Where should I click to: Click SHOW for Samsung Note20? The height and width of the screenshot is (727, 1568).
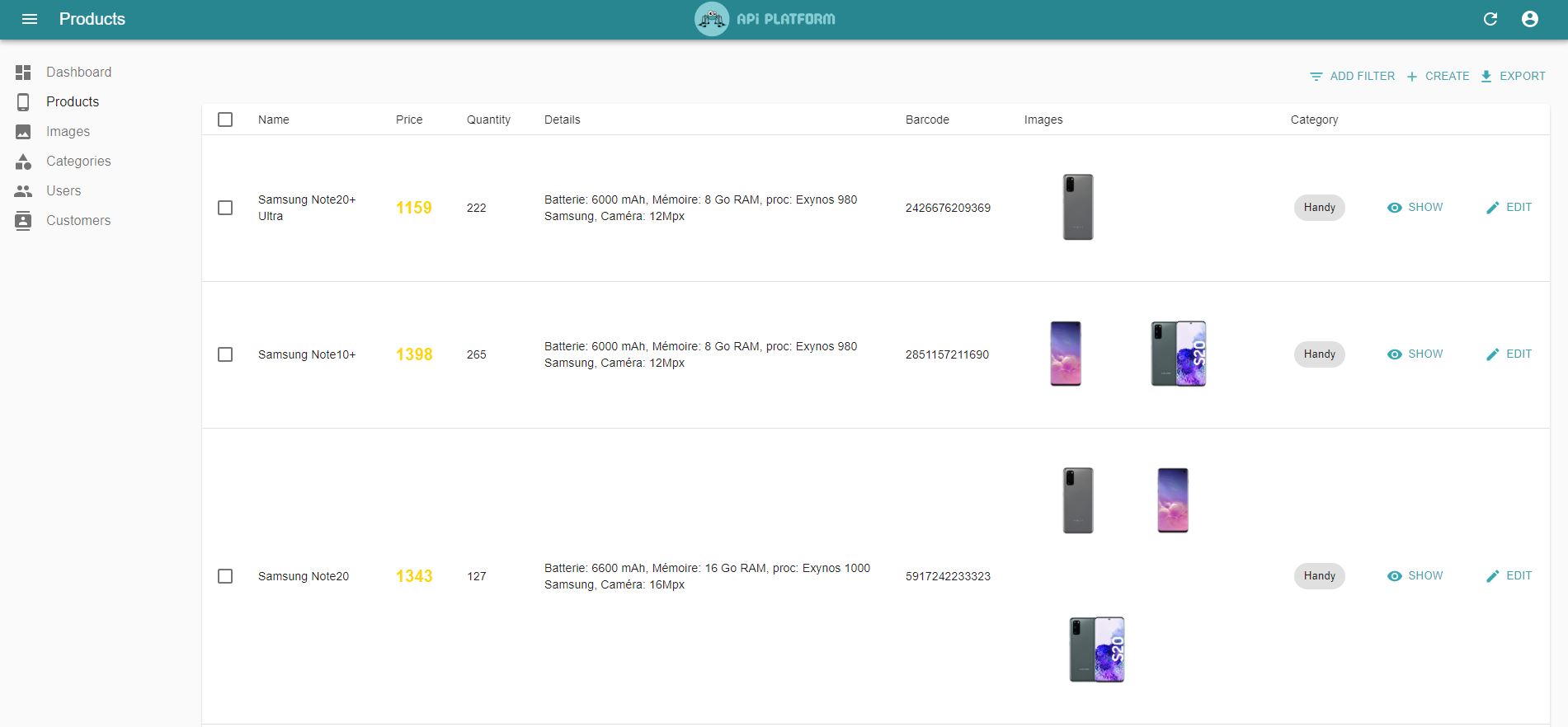click(1415, 576)
